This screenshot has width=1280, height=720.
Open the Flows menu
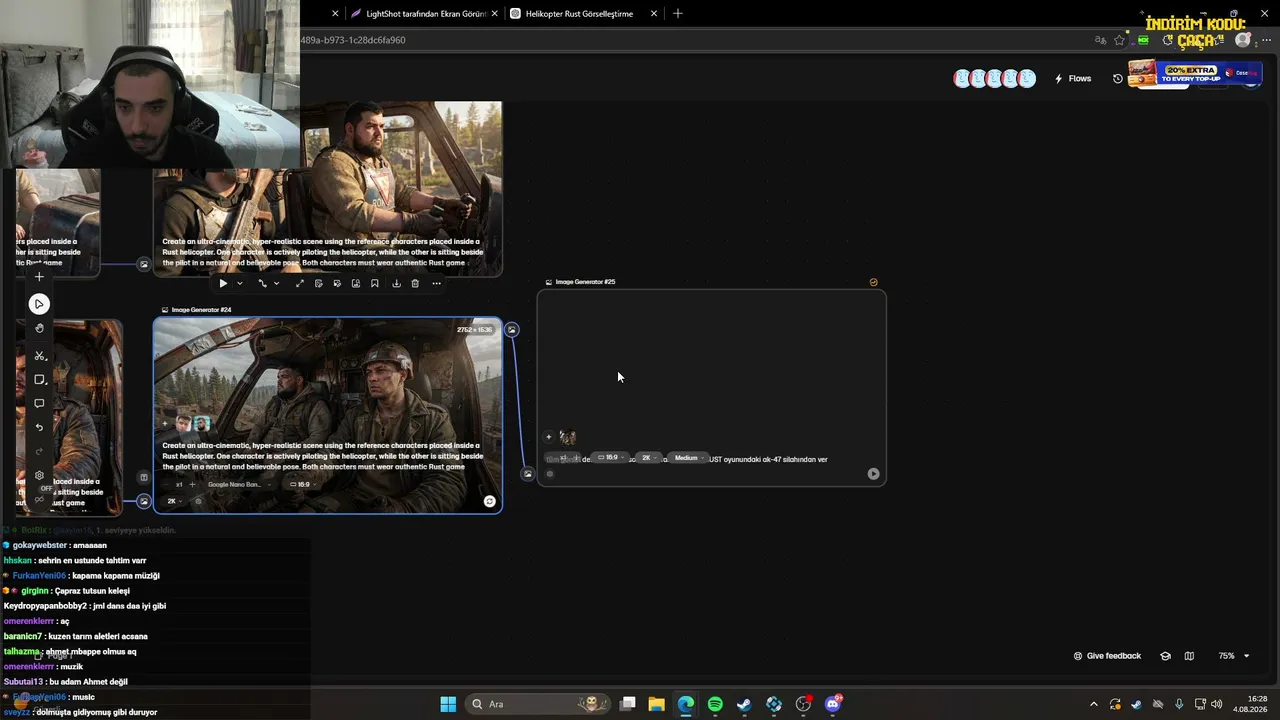(x=1073, y=79)
